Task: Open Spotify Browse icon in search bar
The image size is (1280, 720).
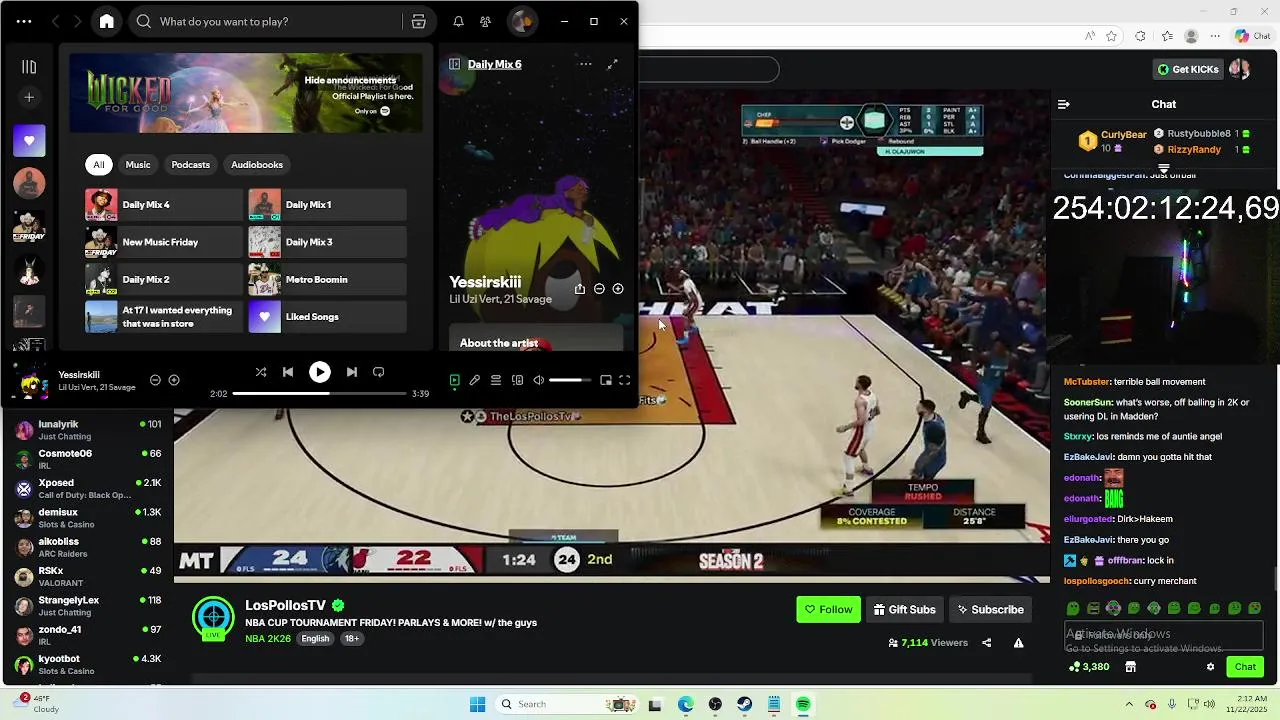Action: click(x=419, y=21)
